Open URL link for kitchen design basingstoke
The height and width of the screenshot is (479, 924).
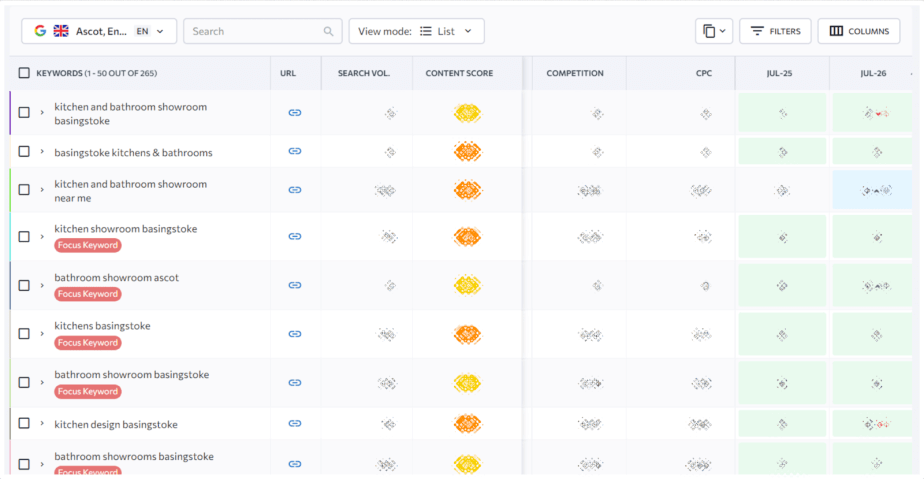pos(295,424)
